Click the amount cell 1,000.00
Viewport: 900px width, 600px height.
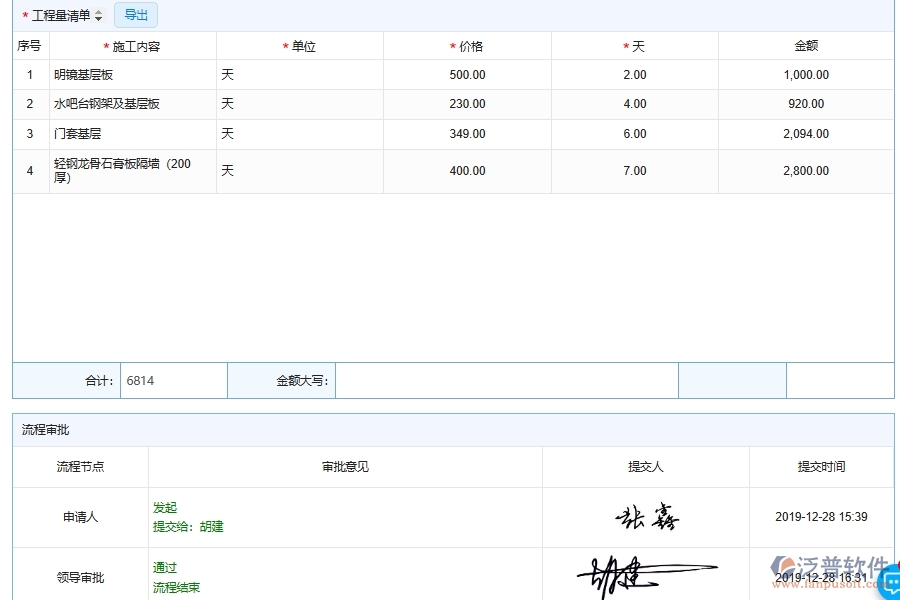pyautogui.click(x=806, y=75)
